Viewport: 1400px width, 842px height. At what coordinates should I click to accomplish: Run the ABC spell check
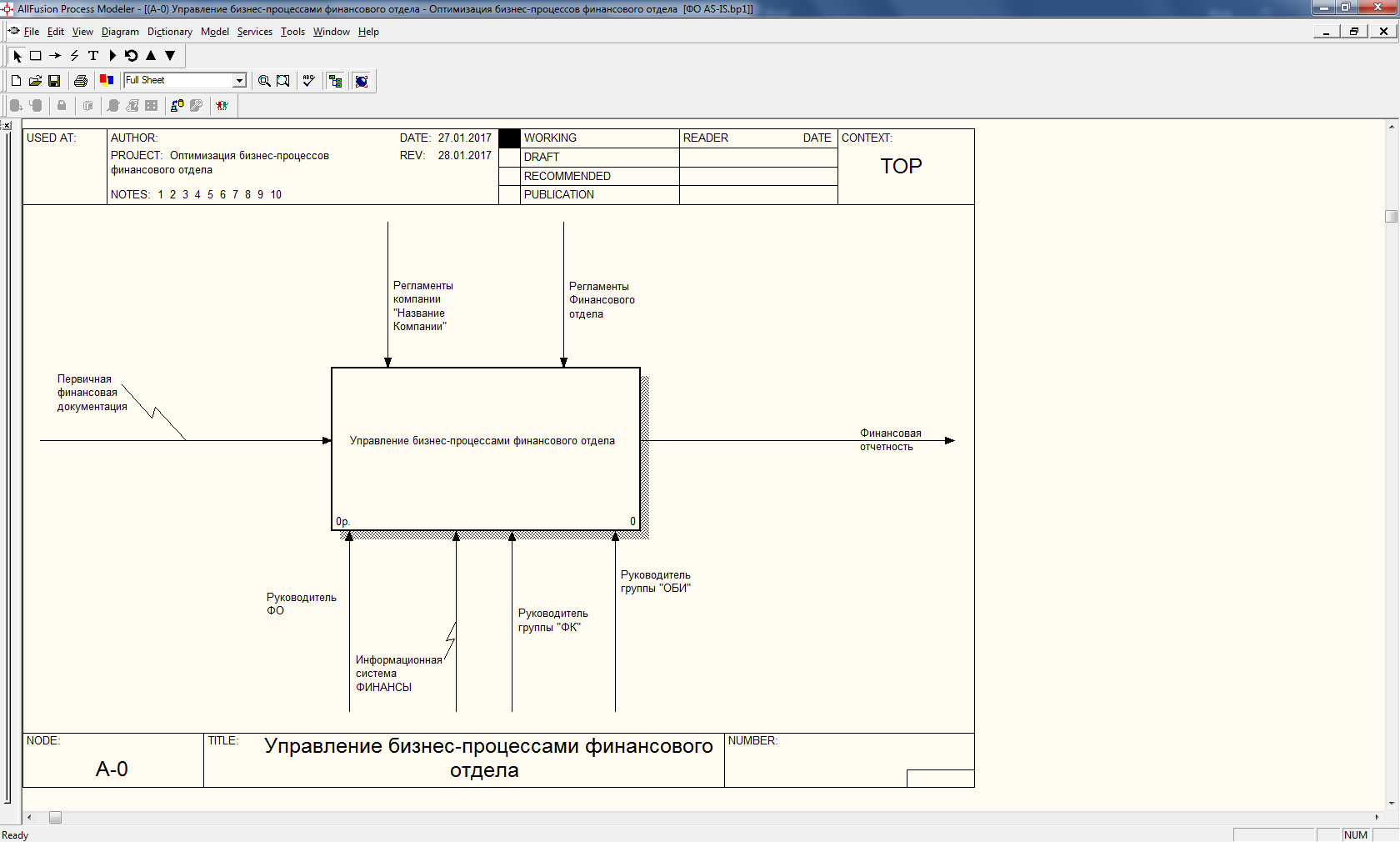click(x=309, y=81)
